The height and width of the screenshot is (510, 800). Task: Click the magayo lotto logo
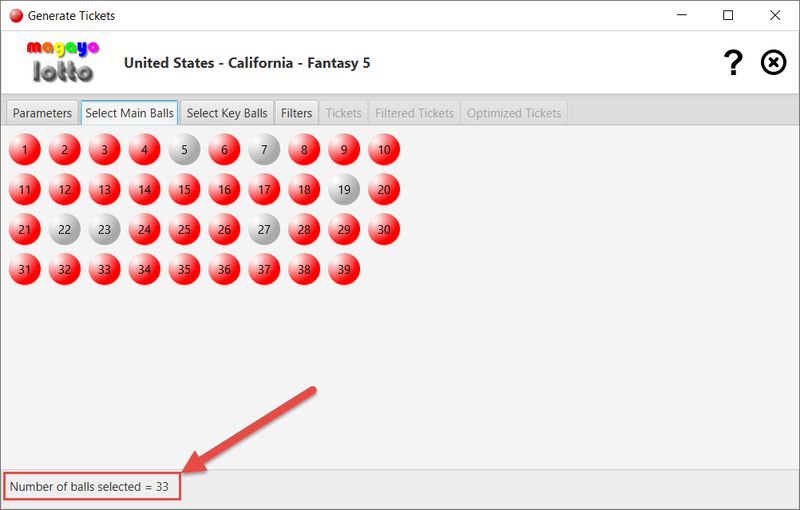click(62, 62)
